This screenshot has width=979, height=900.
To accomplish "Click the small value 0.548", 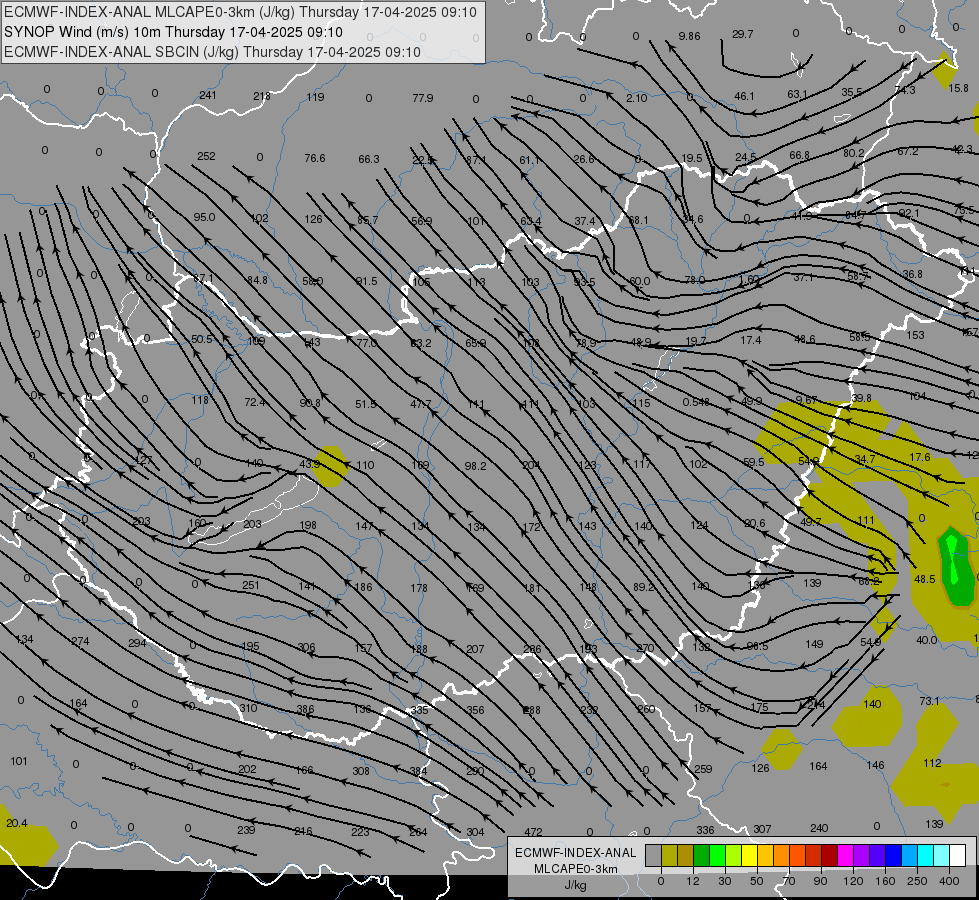I will click(696, 402).
